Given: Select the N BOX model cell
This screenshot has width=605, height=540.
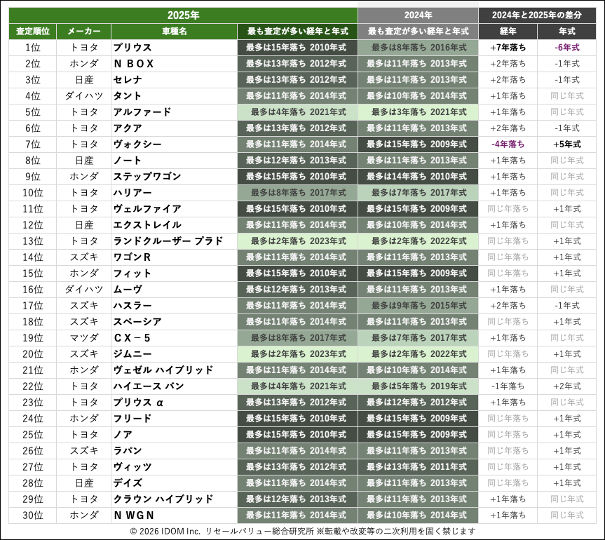Looking at the screenshot, I should [x=134, y=63].
